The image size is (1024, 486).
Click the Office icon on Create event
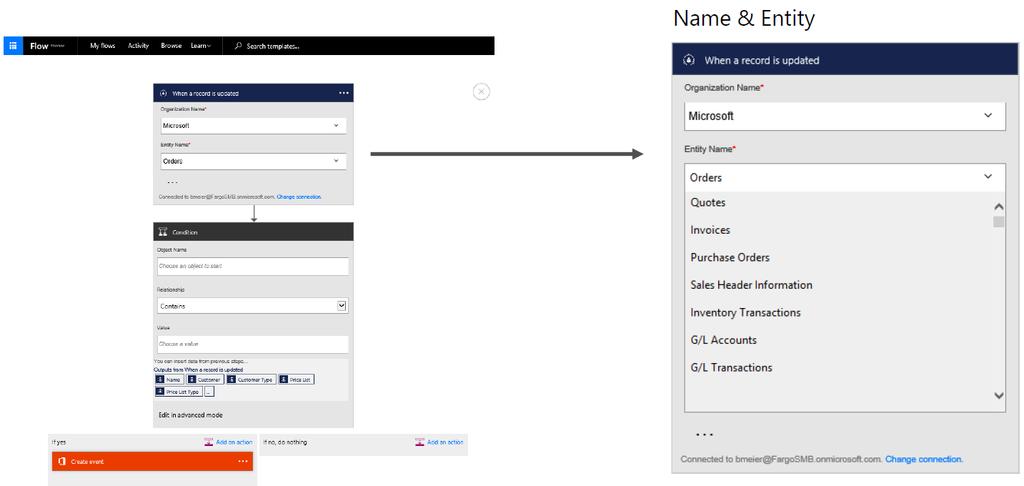tap(62, 461)
